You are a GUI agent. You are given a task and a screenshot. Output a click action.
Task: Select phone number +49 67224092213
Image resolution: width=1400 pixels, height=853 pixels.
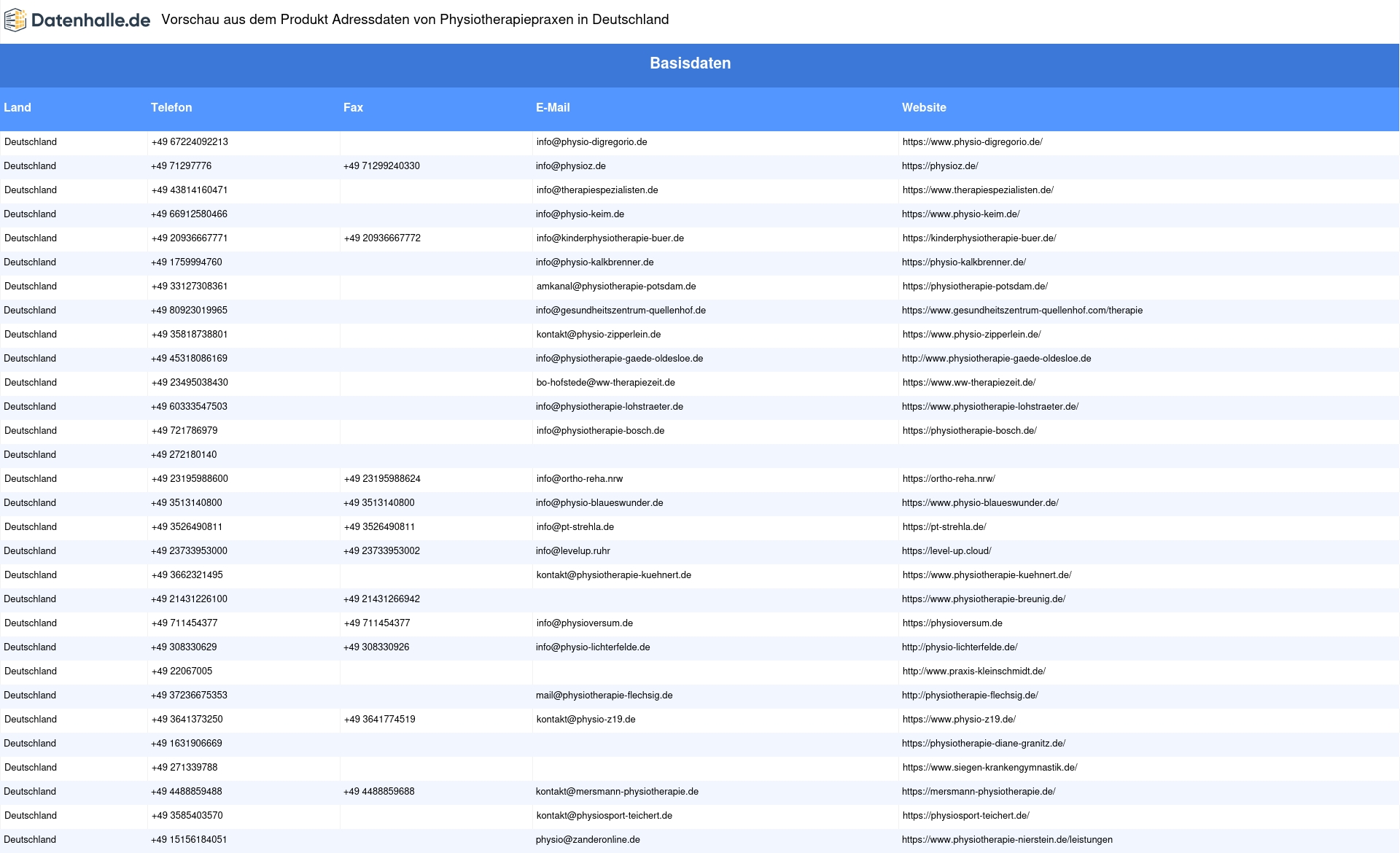click(190, 142)
